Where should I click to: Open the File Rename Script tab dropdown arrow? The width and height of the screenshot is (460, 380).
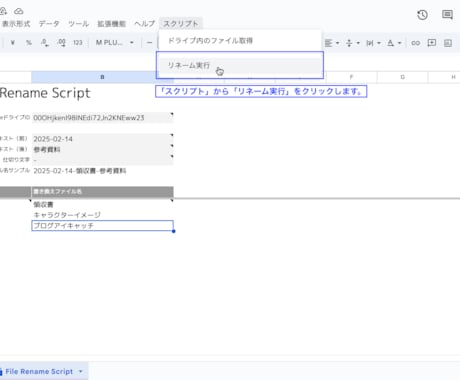pyautogui.click(x=81, y=371)
